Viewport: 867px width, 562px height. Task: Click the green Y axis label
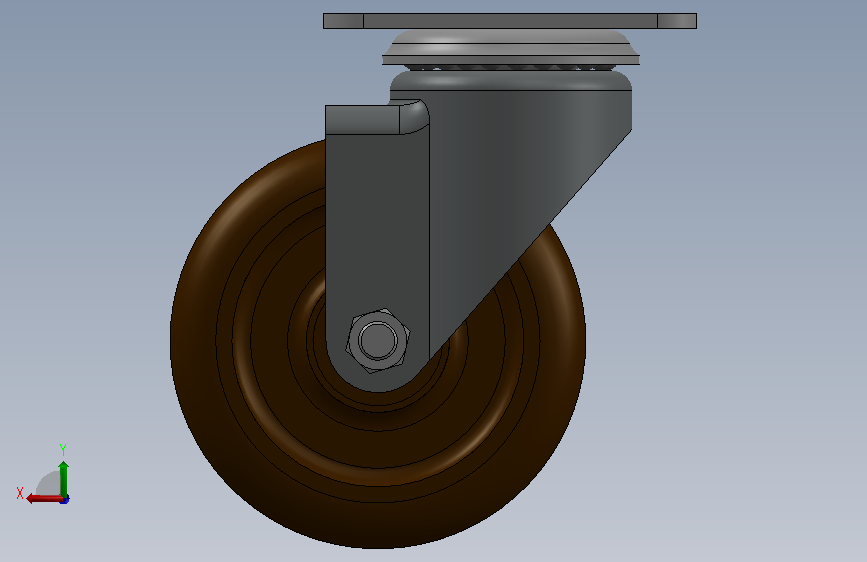coord(63,450)
